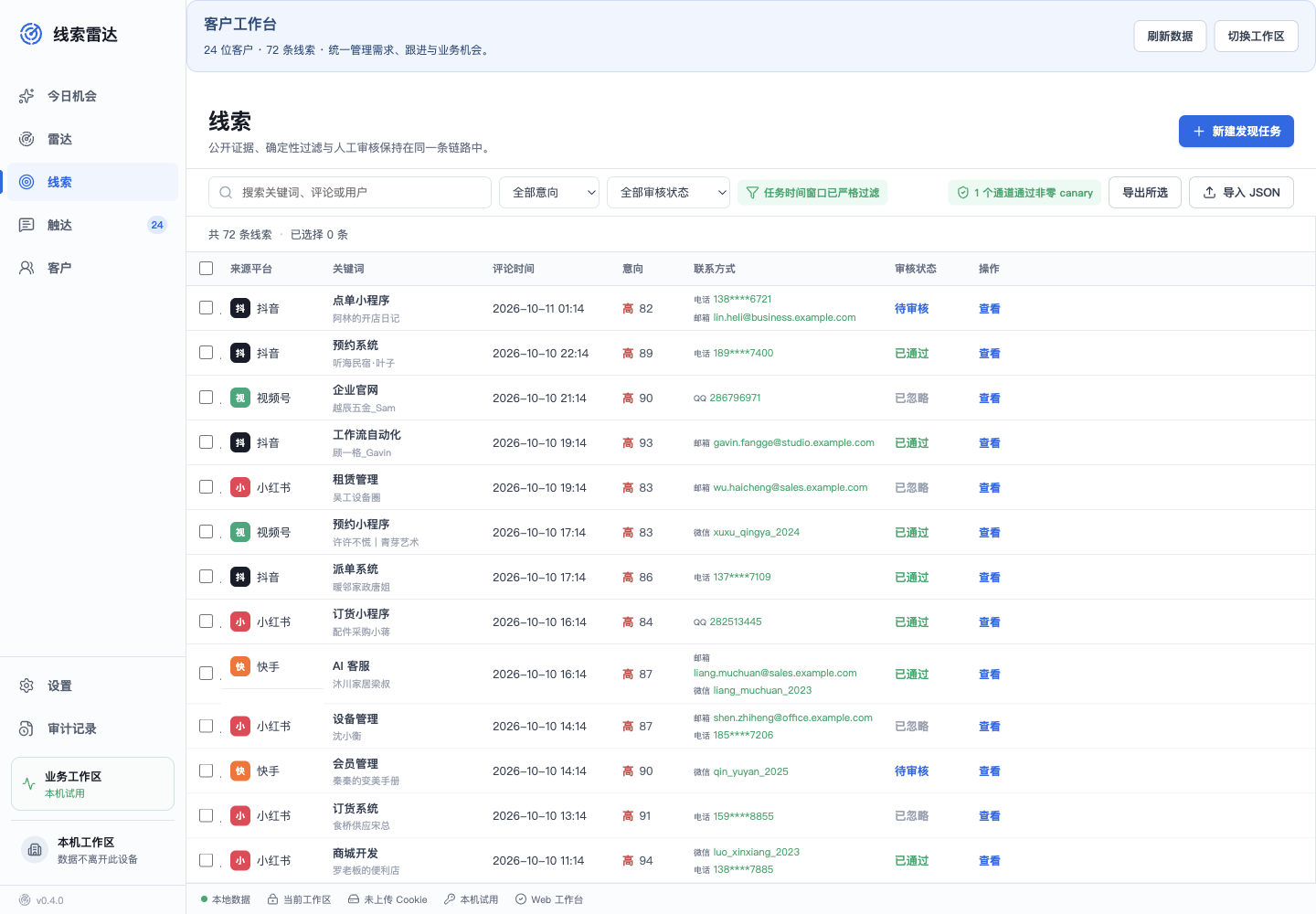Click the 视频号 platform icon for 企业官网

pyautogui.click(x=240, y=398)
